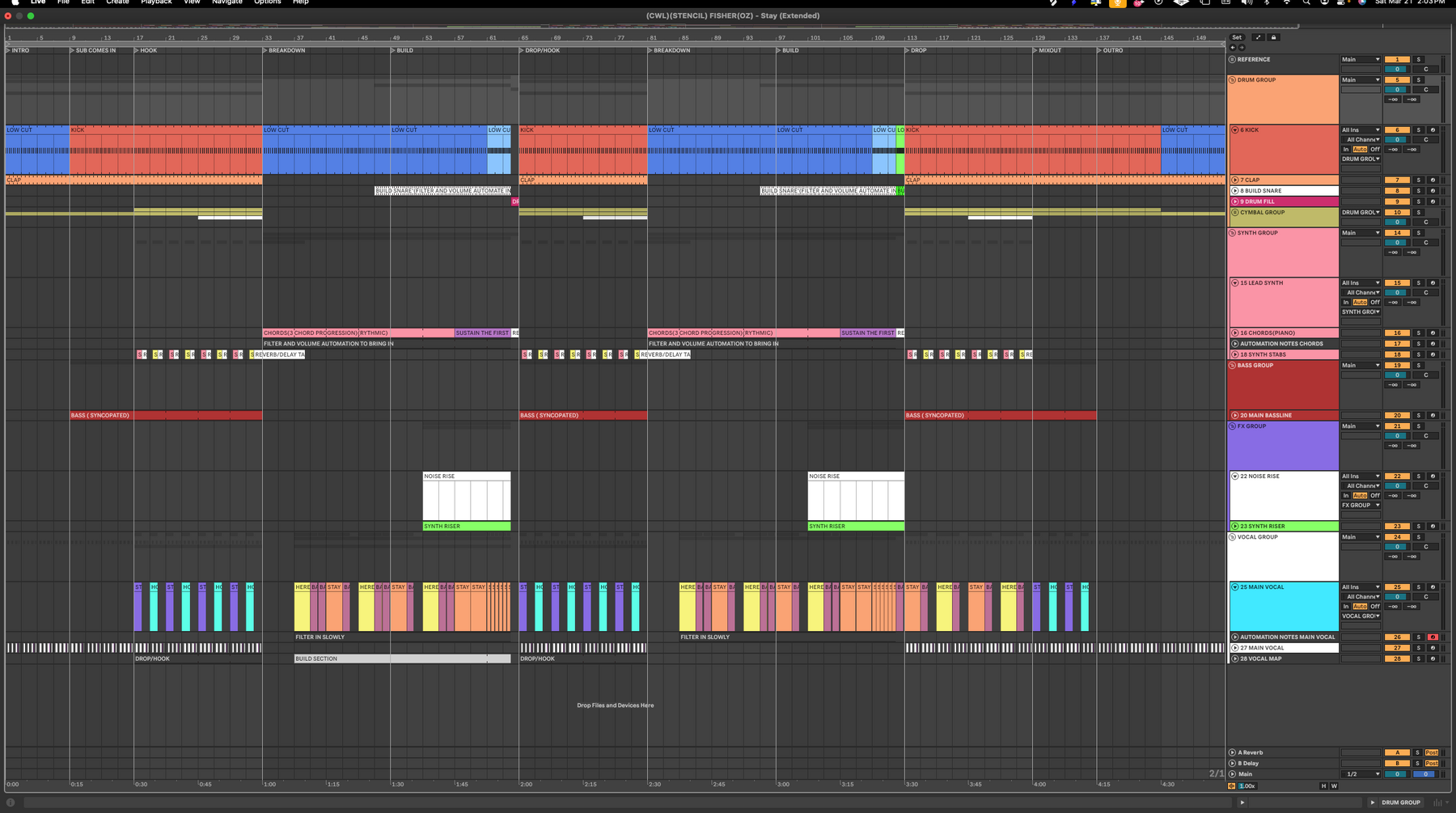The height and width of the screenshot is (813, 1456).
Task: Unfold the 18 SYNTH STABS track
Action: coord(1235,354)
